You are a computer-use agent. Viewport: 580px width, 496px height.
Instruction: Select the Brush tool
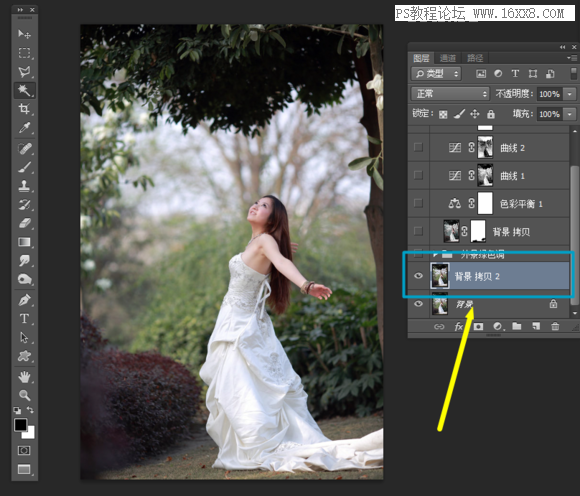(x=24, y=167)
